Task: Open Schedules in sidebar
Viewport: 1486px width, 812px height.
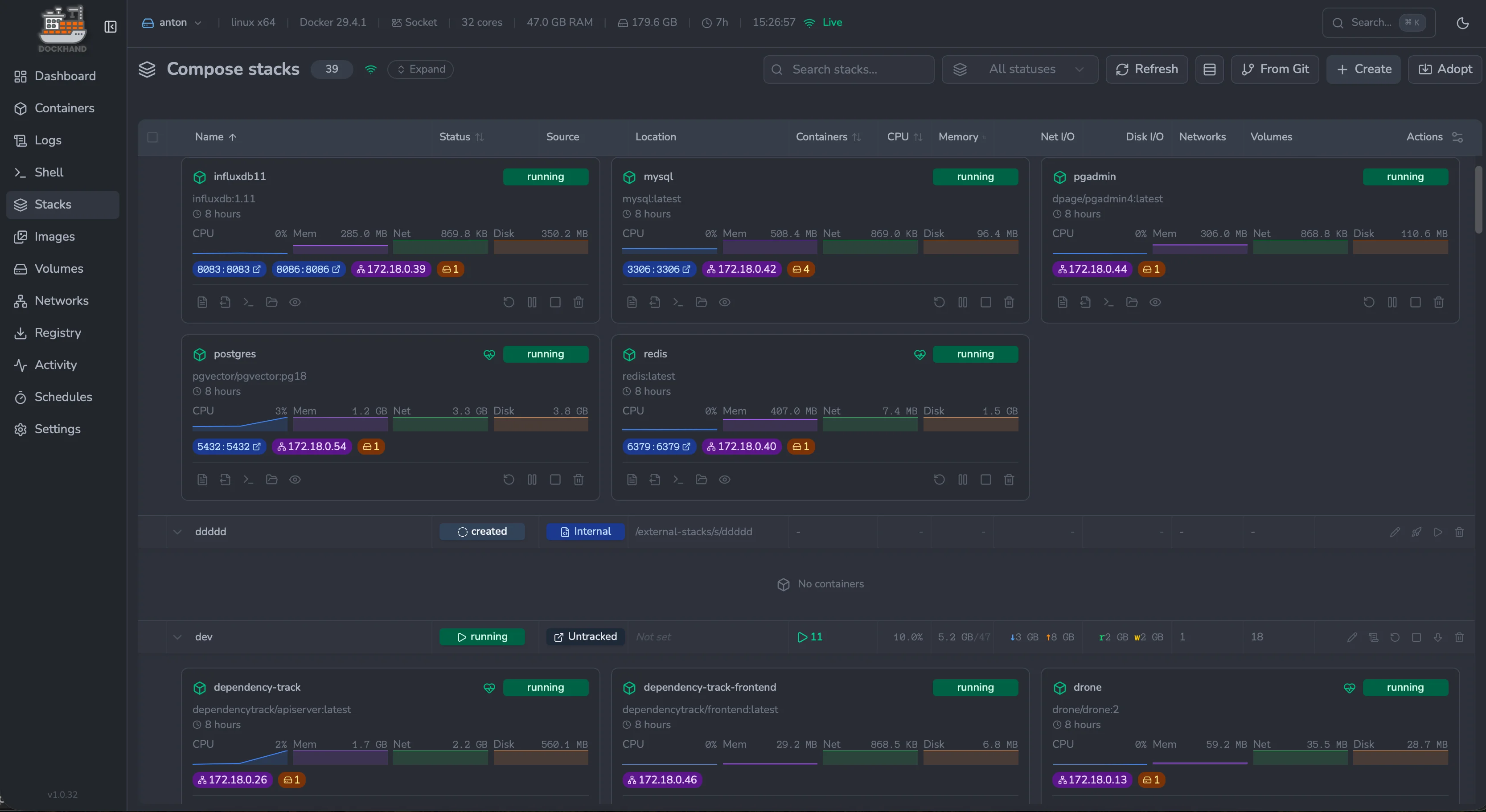Action: [x=63, y=397]
